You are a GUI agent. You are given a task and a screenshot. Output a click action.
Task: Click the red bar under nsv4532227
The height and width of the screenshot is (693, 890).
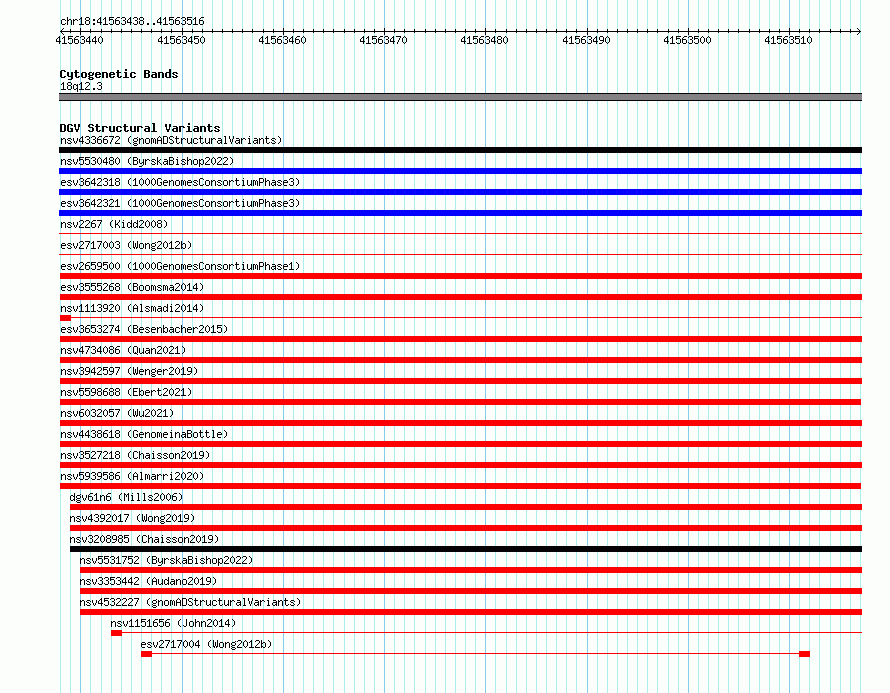471,612
